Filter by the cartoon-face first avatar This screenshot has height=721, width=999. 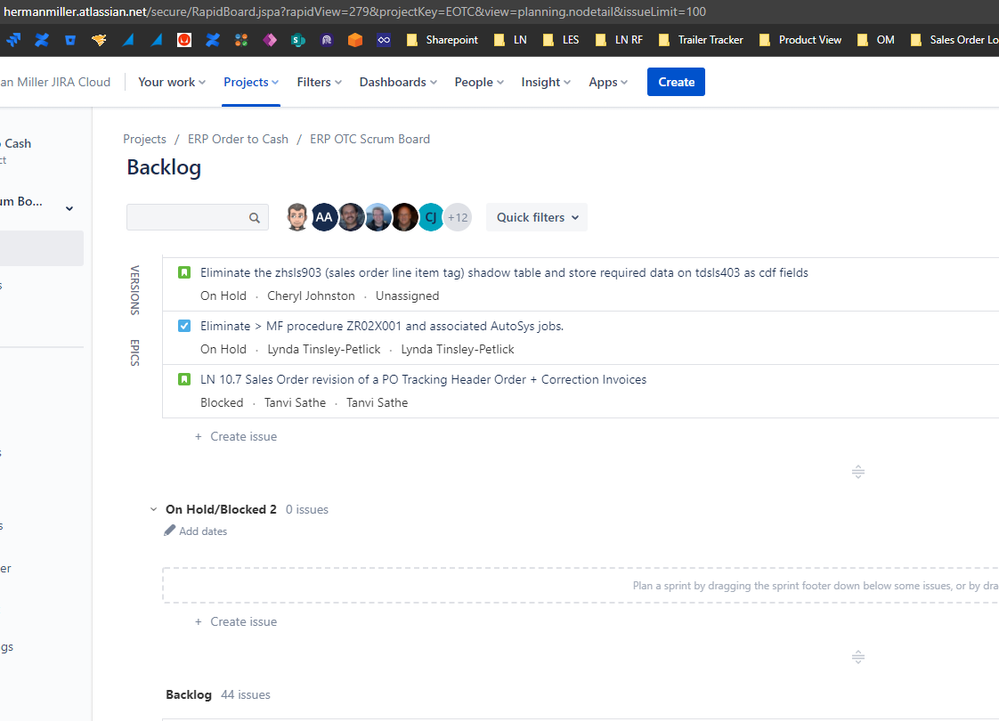(297, 217)
